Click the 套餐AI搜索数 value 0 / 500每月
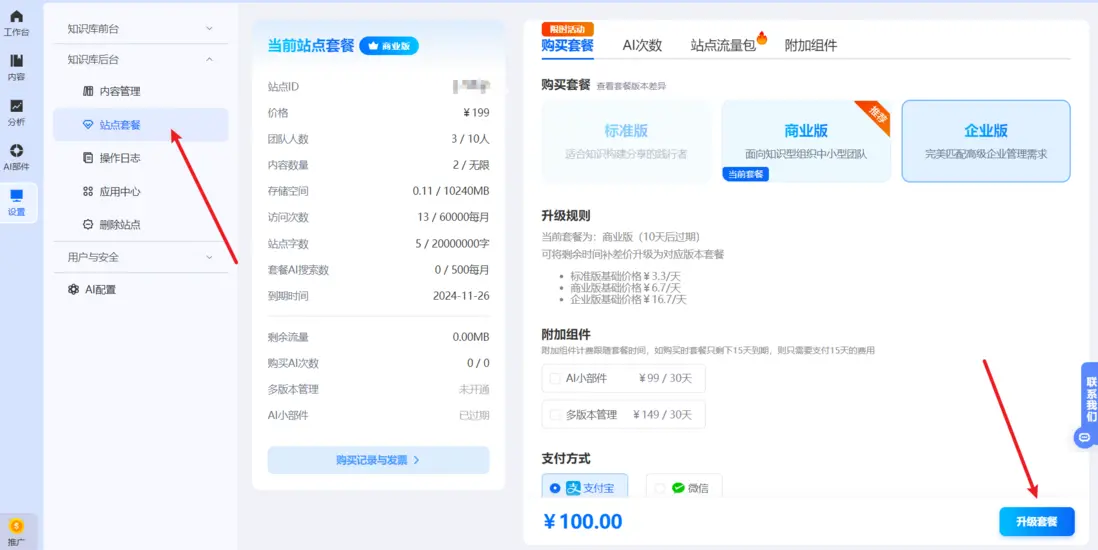 pyautogui.click(x=462, y=270)
